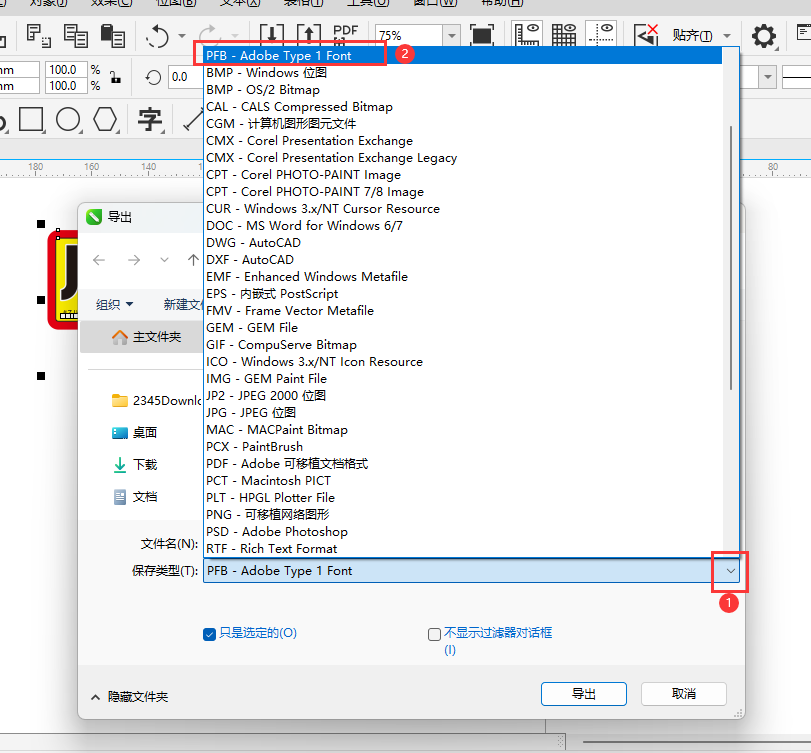
Task: Click the Cut icon in the toolbar
Action: (38, 36)
